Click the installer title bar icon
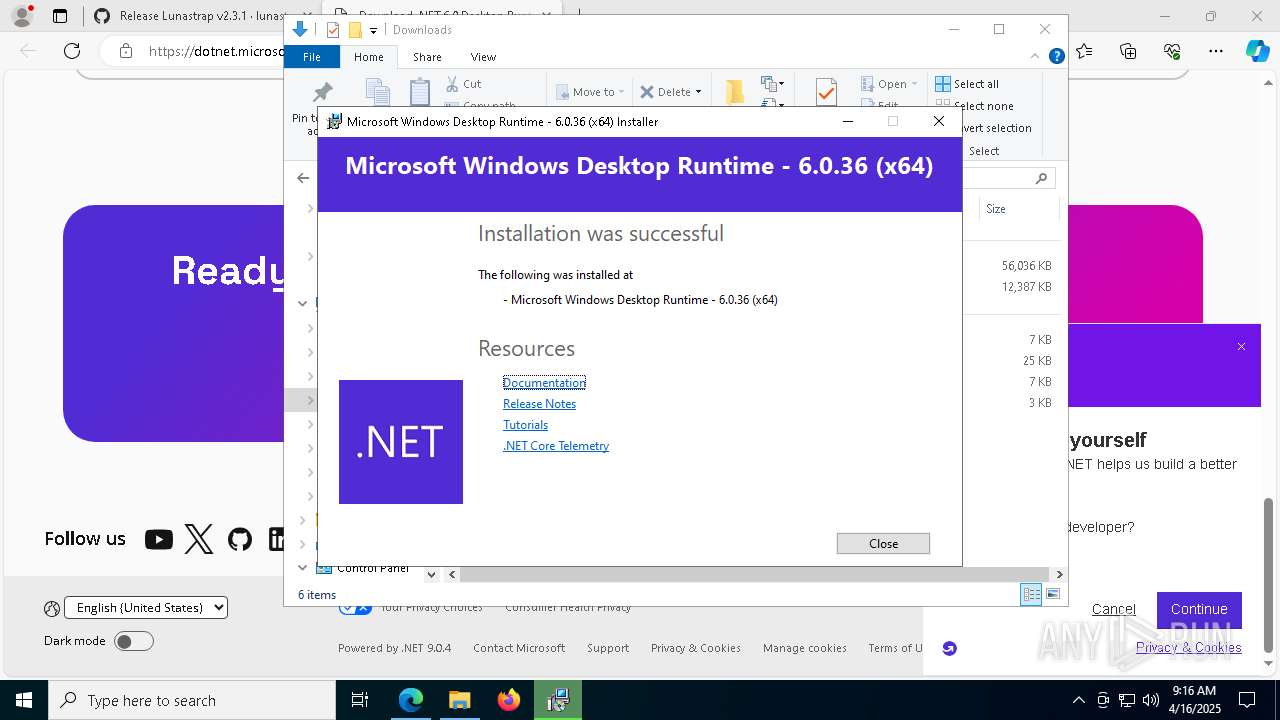The height and width of the screenshot is (720, 1280). coord(335,121)
